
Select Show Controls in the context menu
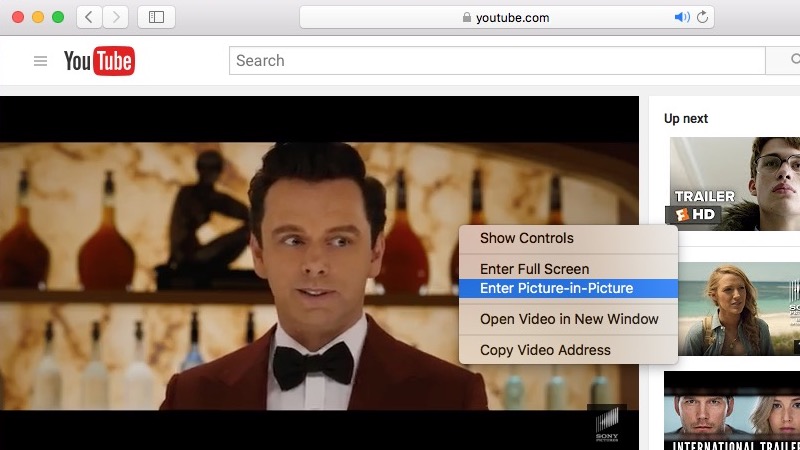527,238
